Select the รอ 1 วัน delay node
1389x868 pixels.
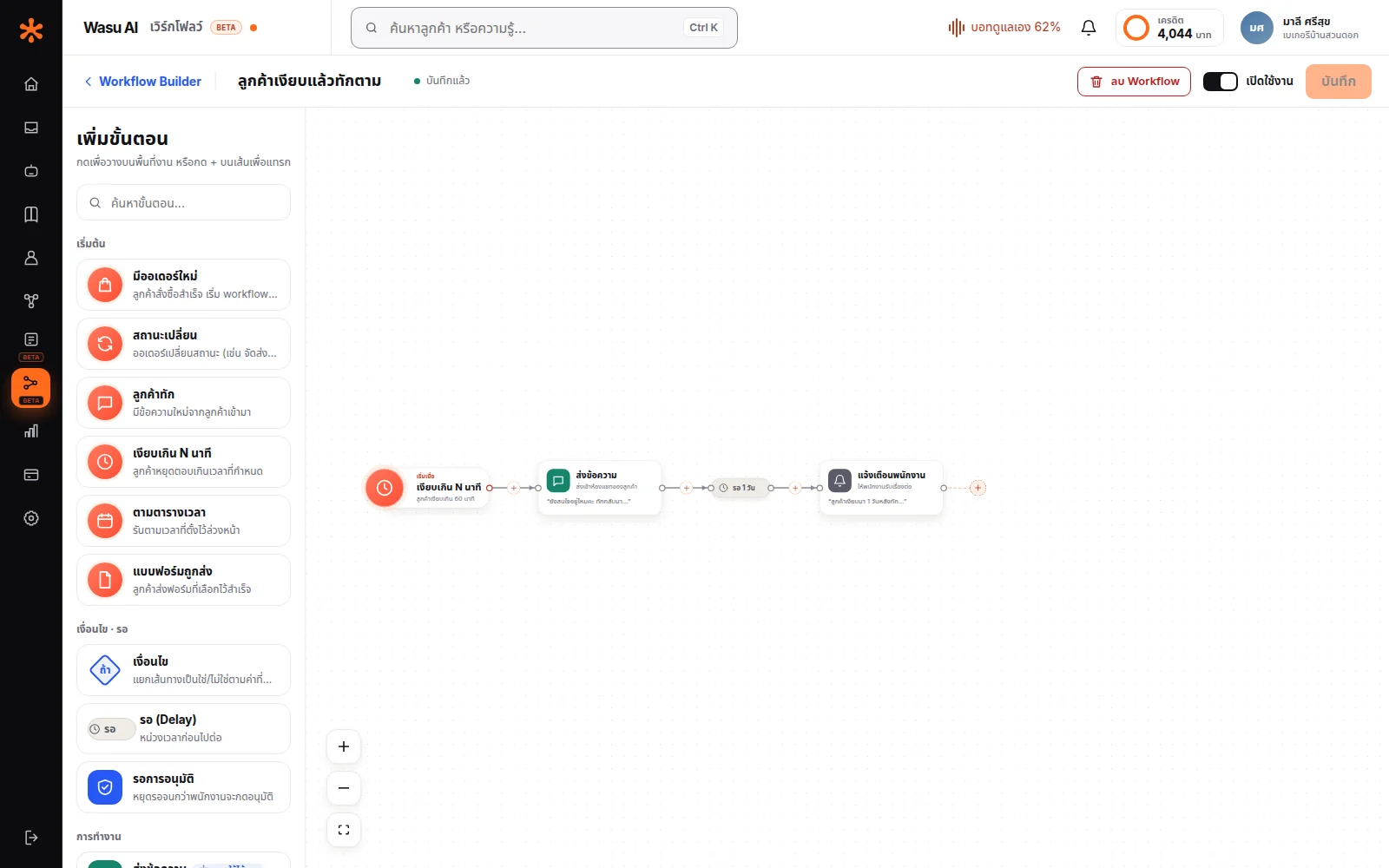coord(741,488)
